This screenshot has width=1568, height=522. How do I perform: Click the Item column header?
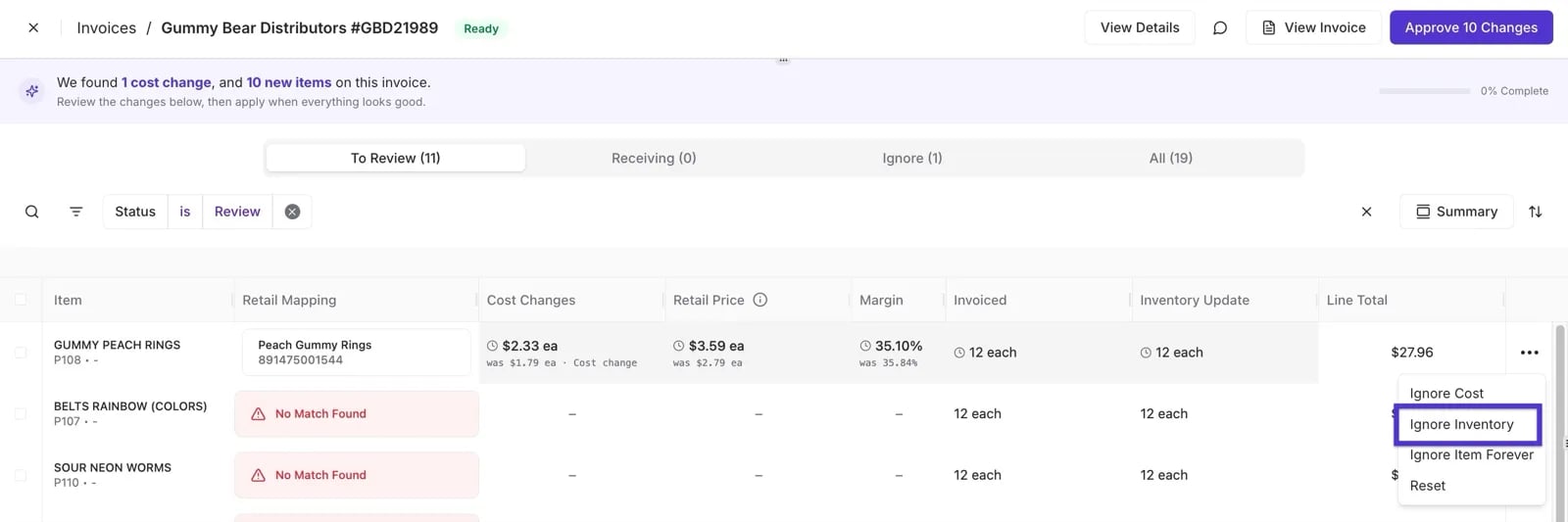pyautogui.click(x=68, y=300)
